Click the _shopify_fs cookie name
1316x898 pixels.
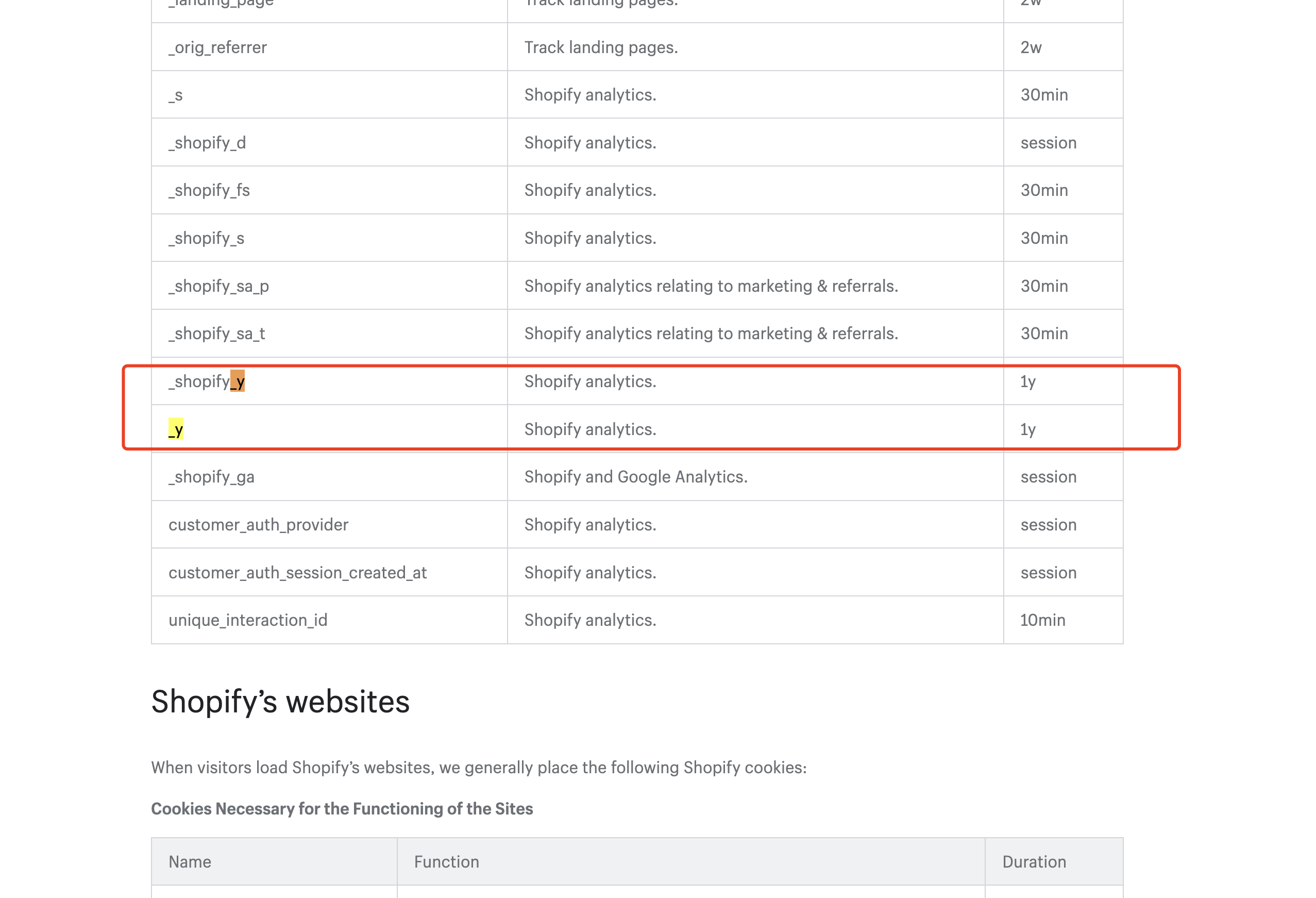click(209, 190)
